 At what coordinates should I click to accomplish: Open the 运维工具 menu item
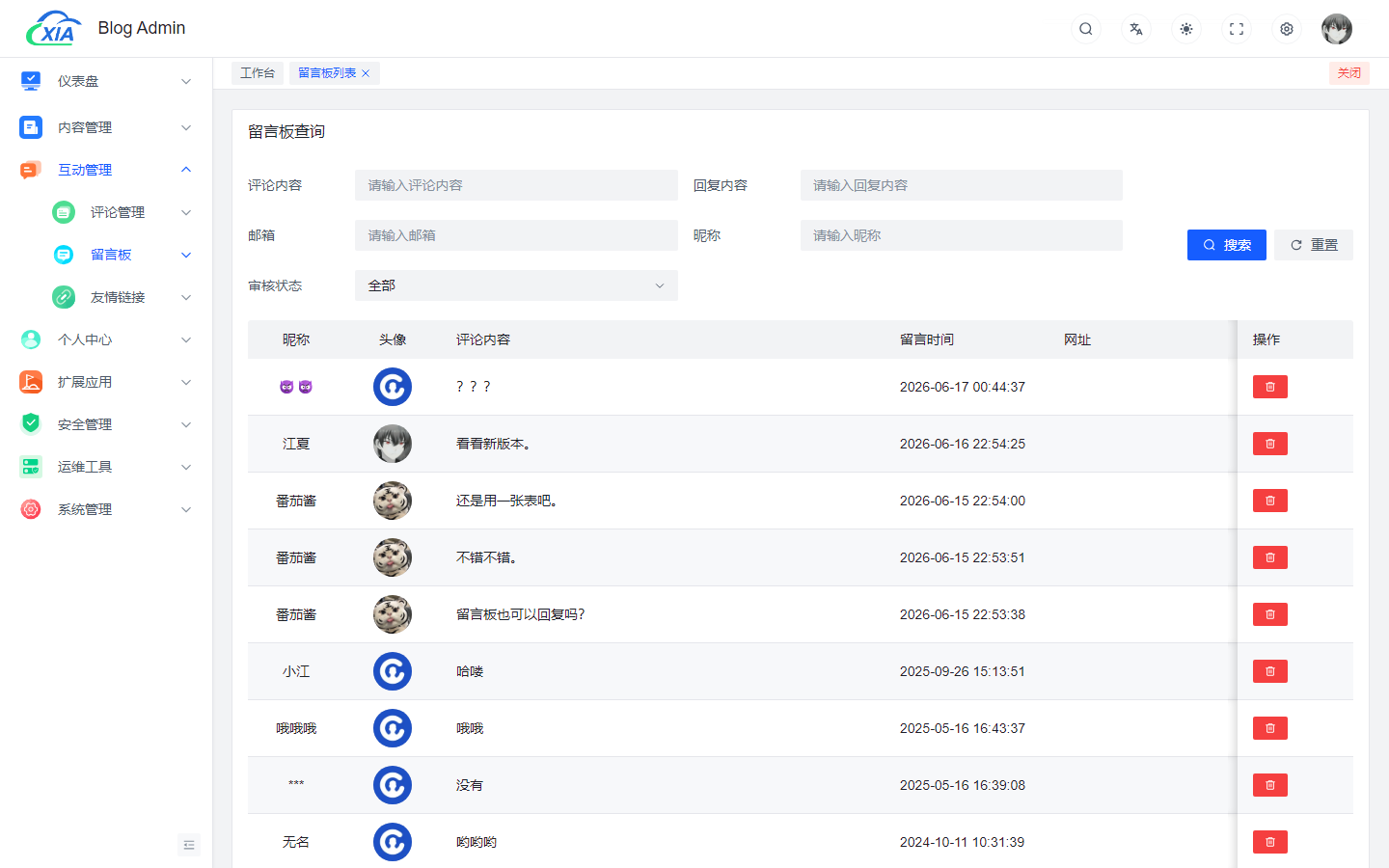106,467
